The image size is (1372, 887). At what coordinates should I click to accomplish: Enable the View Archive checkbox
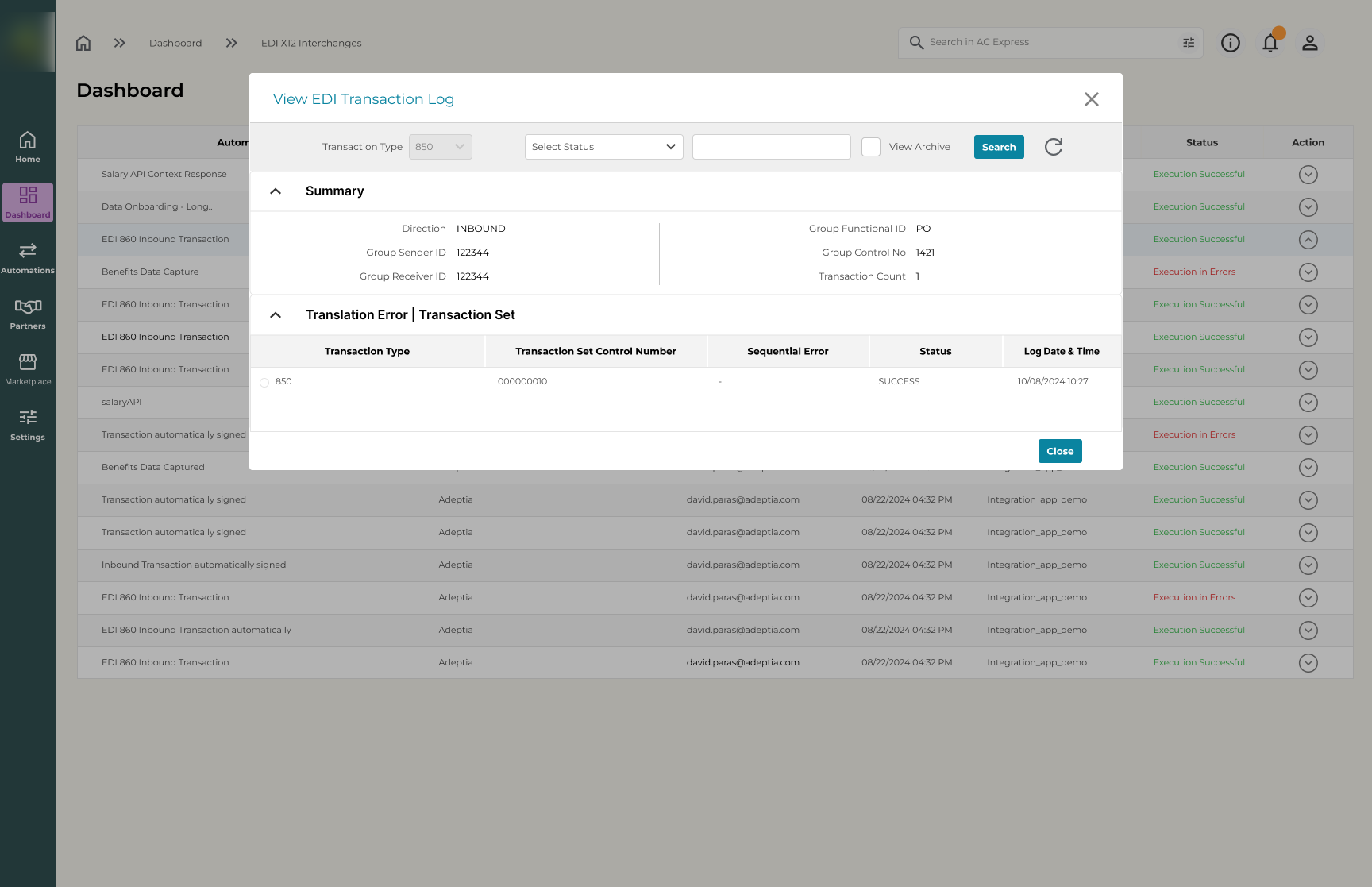(871, 147)
